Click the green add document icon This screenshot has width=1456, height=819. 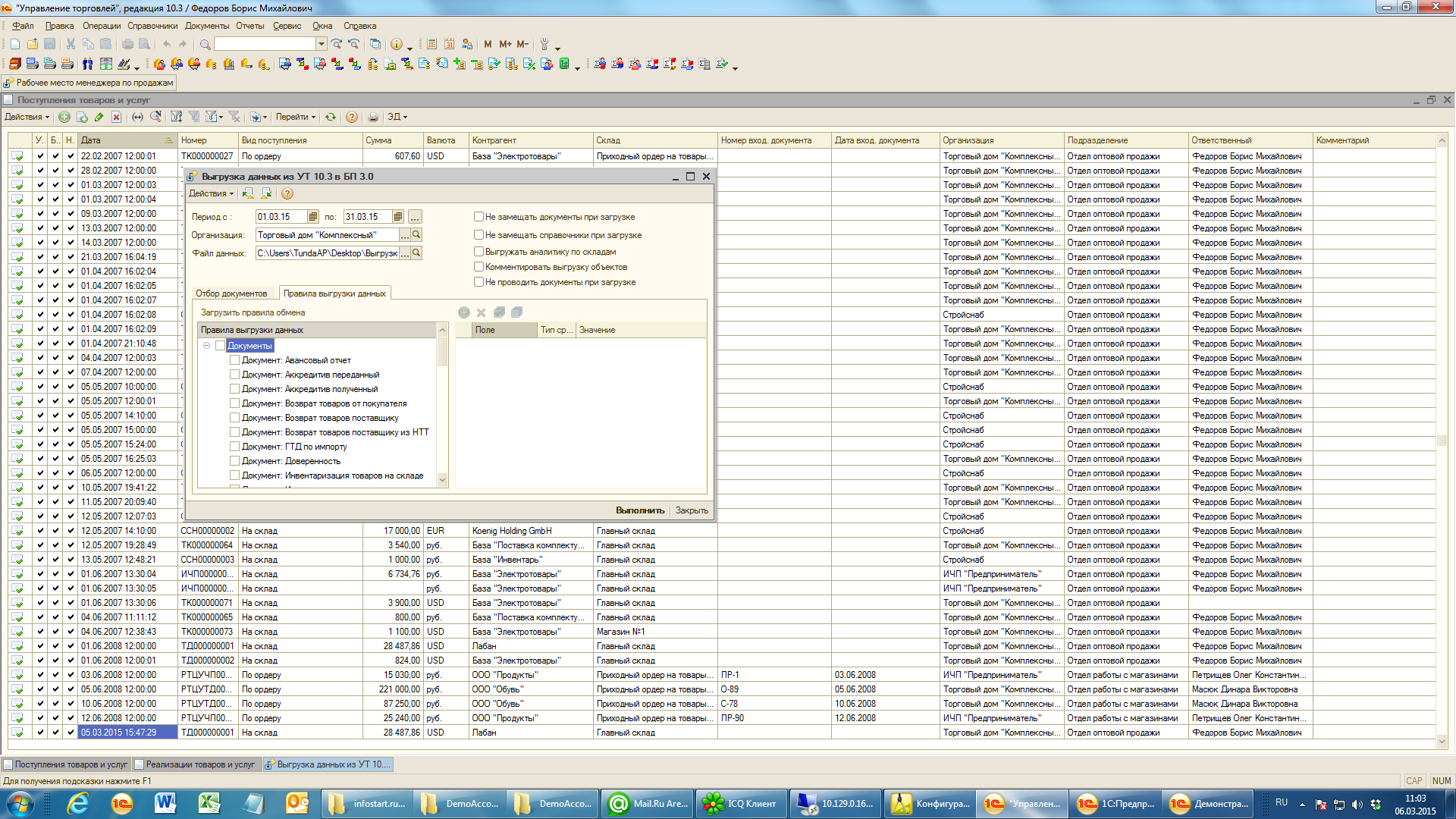(64, 117)
